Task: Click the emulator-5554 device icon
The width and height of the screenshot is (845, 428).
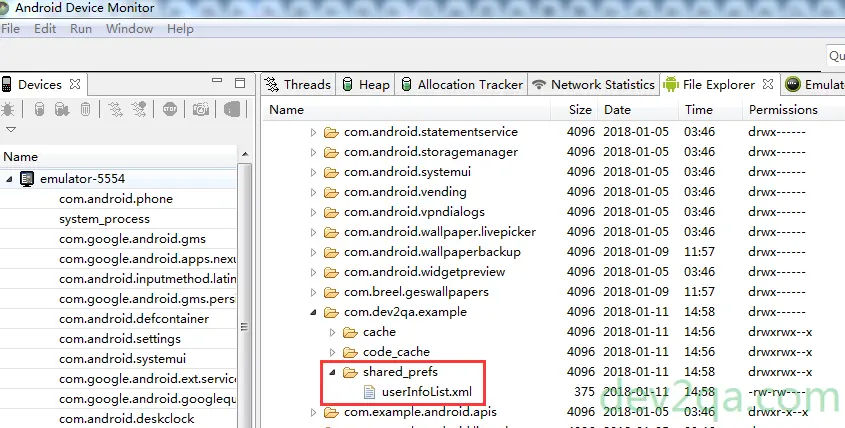Action: pos(27,179)
